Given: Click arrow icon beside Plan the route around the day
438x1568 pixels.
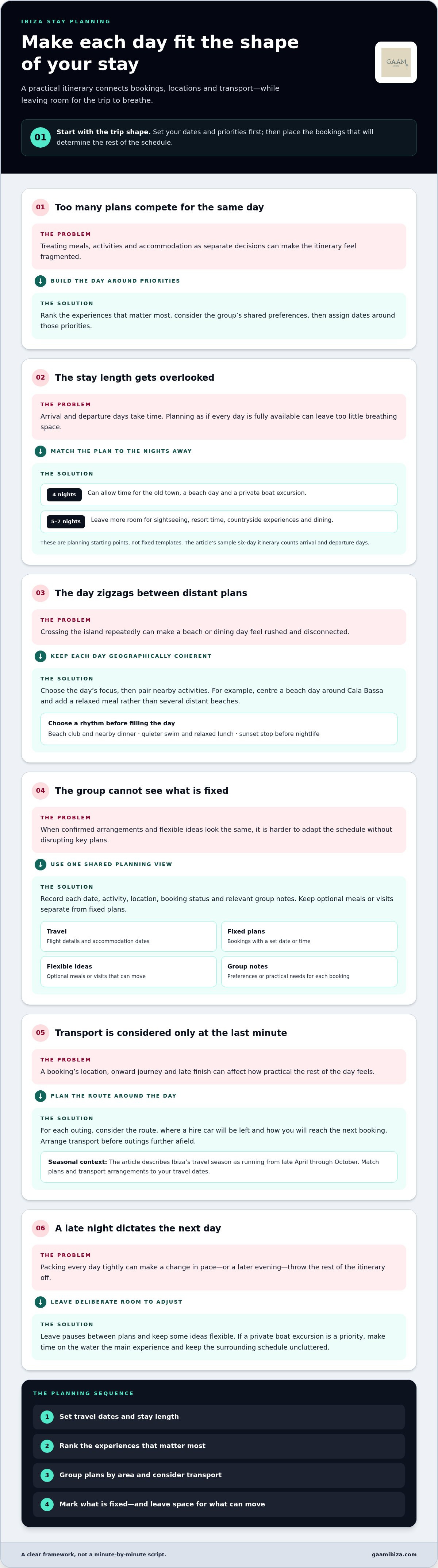Looking at the screenshot, I should coord(40,1096).
